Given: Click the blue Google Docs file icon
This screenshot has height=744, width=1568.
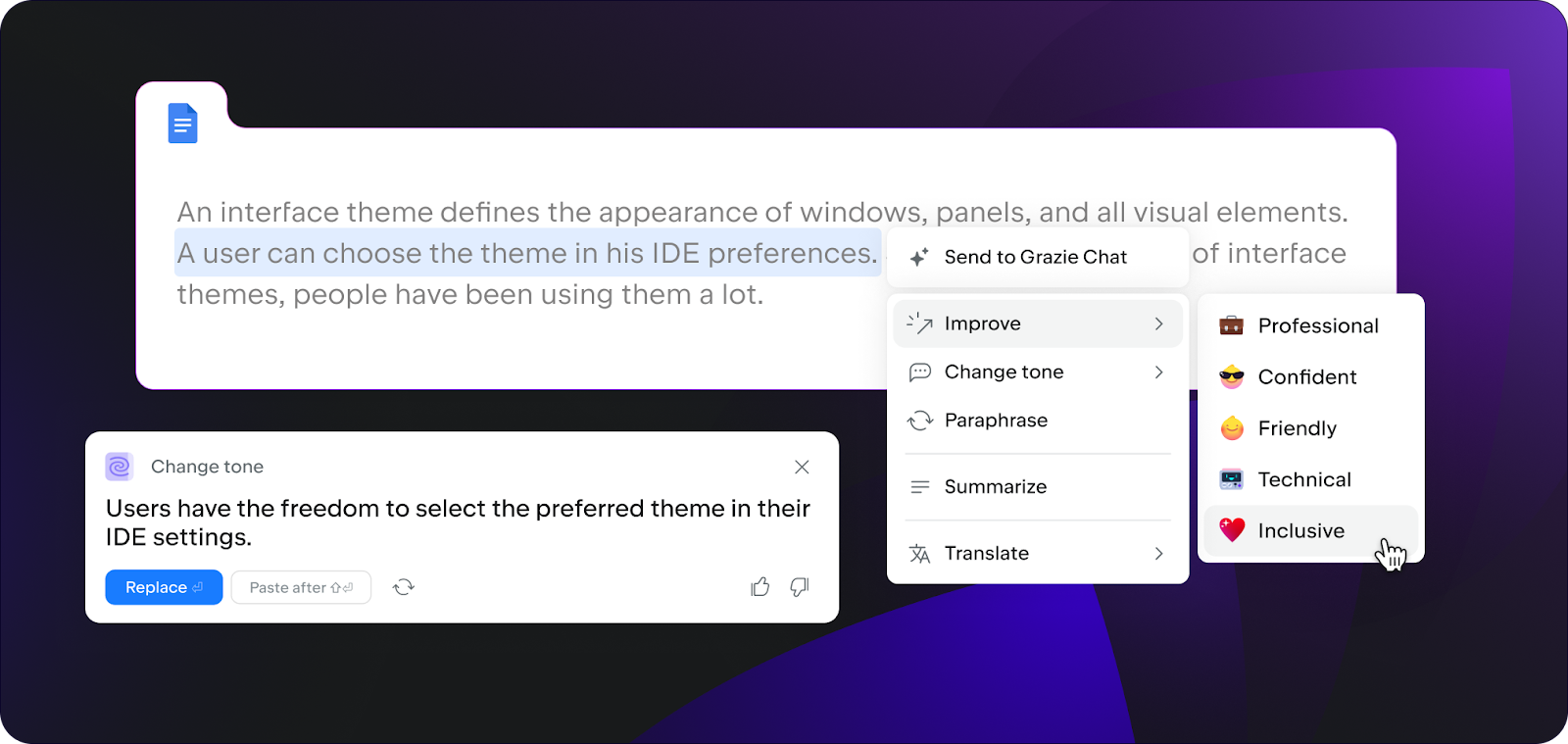Looking at the screenshot, I should (182, 124).
